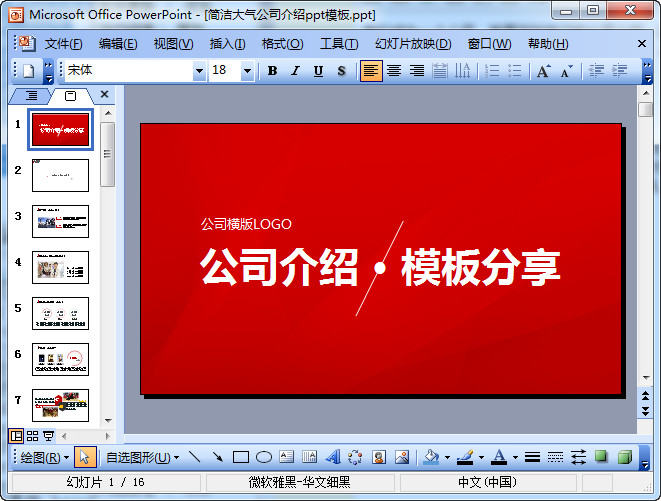
Task: Toggle Bullets list
Action: click(515, 70)
